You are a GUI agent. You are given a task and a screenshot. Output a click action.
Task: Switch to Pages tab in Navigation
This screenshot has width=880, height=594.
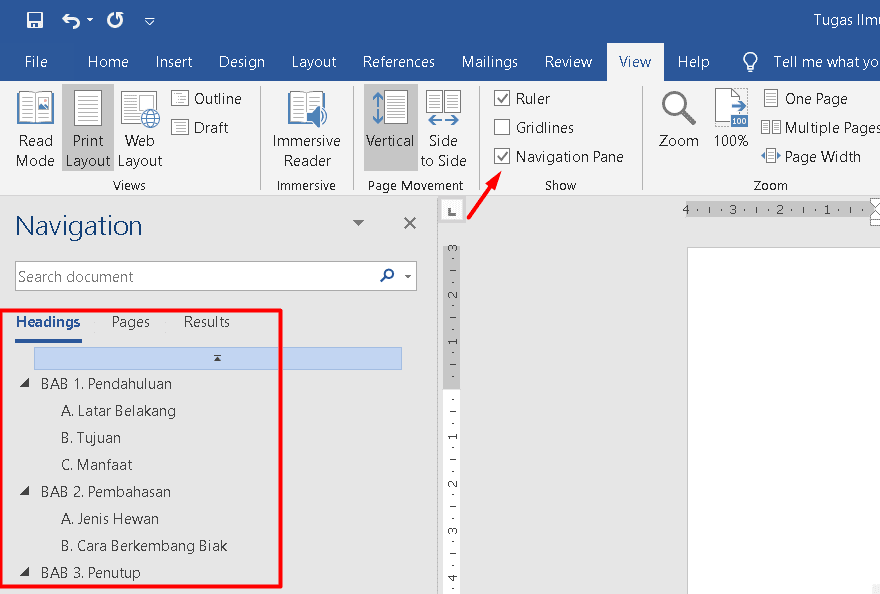click(x=131, y=322)
